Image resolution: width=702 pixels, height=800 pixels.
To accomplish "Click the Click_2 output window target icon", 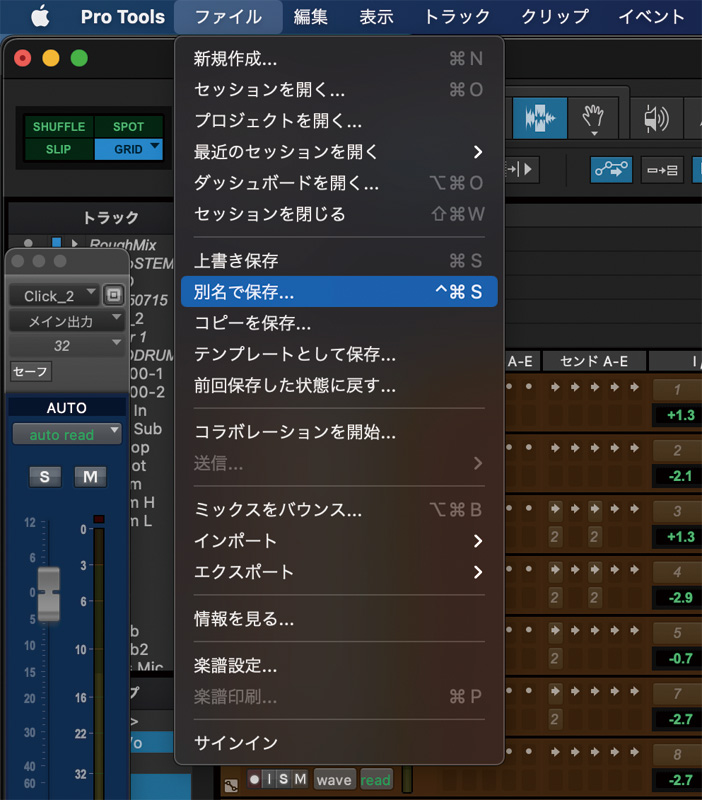I will pos(114,295).
